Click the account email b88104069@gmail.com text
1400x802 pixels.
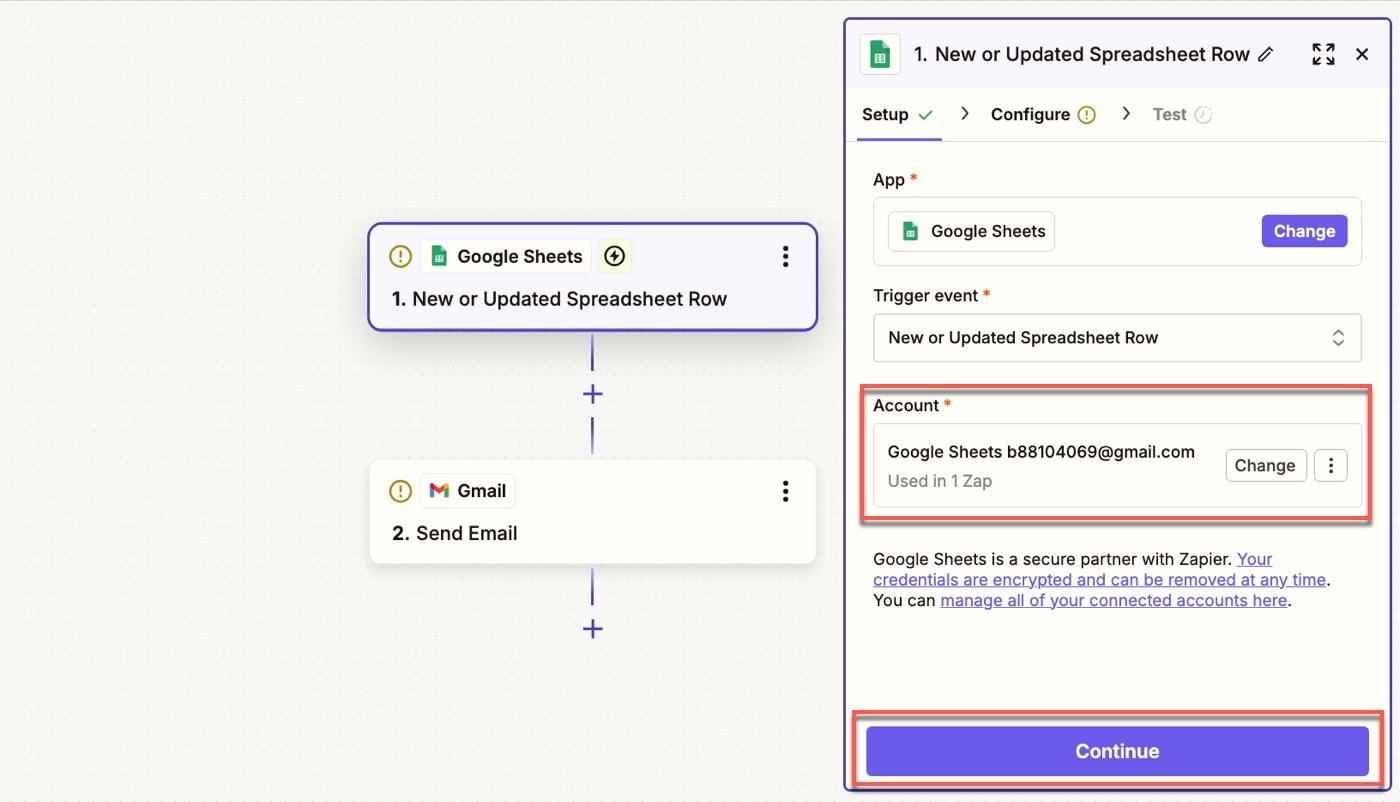pyautogui.click(x=1101, y=452)
